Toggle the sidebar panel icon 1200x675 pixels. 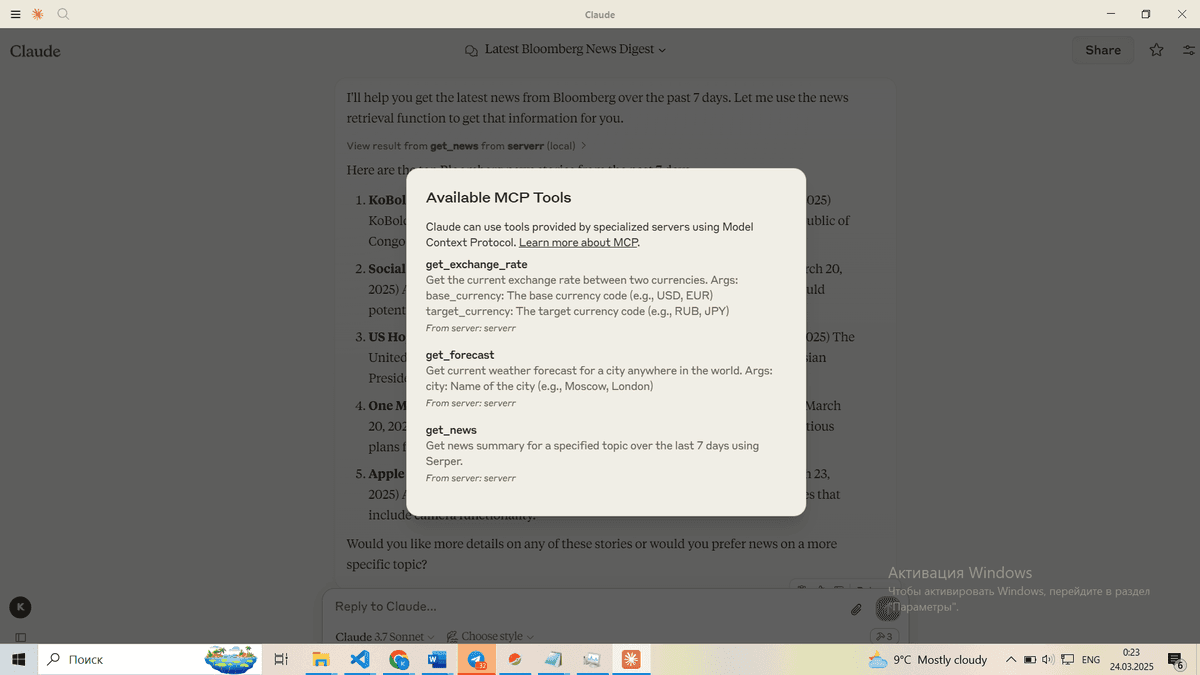pyautogui.click(x=20, y=637)
